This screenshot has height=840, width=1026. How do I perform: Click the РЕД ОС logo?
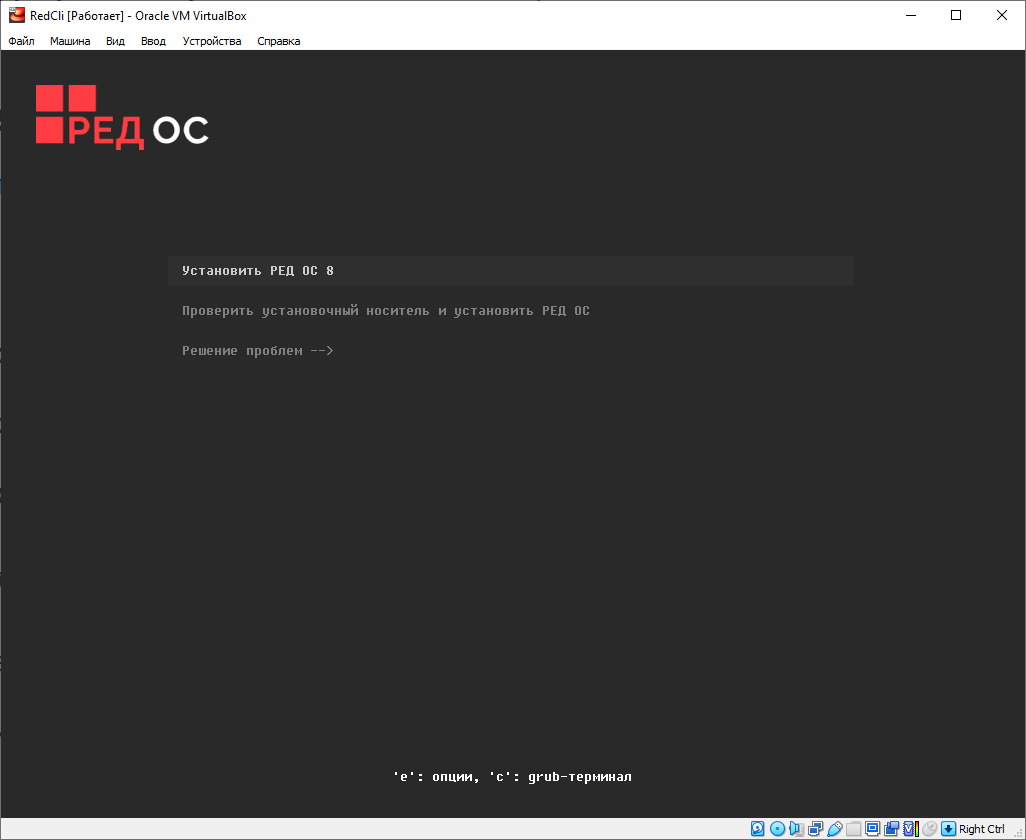122,117
